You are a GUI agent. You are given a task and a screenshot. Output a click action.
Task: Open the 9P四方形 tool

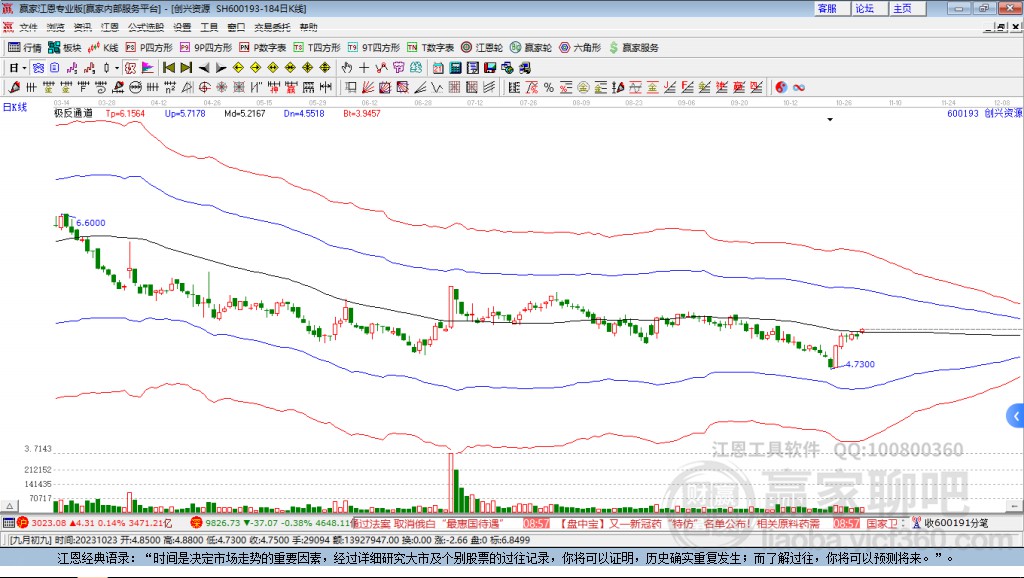(x=206, y=48)
